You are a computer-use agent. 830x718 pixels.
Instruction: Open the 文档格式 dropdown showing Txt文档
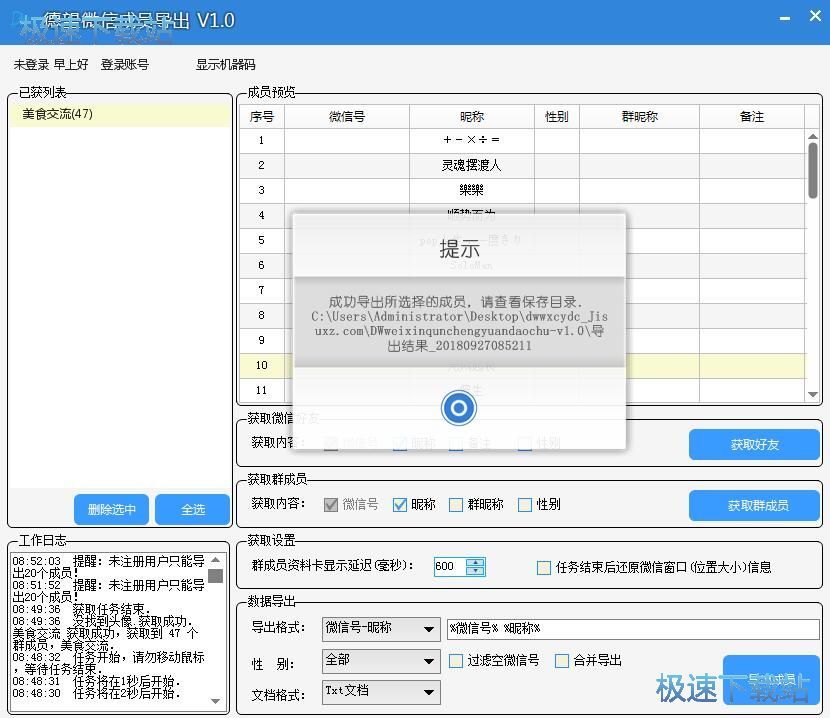(x=381, y=692)
